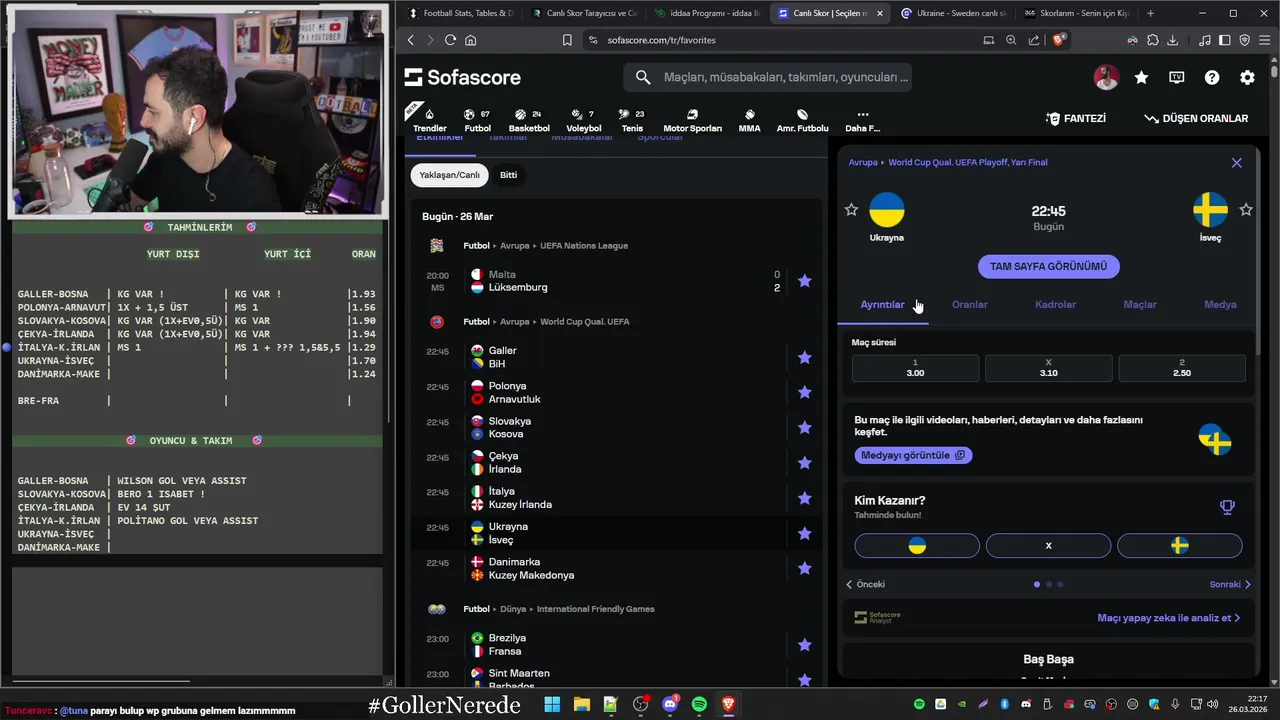The width and height of the screenshot is (1280, 720).
Task: Open Sofascore settings gear
Action: pyautogui.click(x=1247, y=77)
